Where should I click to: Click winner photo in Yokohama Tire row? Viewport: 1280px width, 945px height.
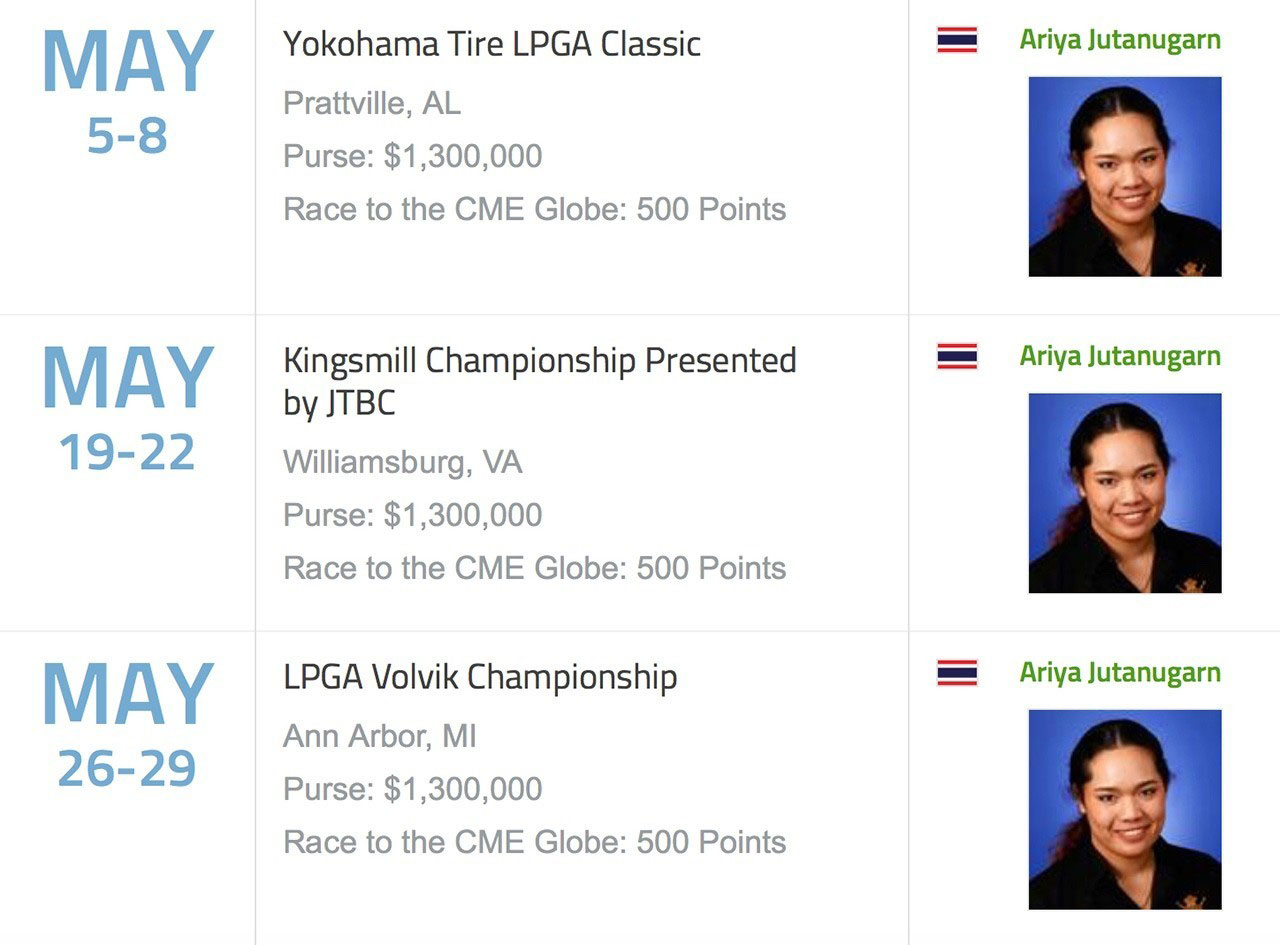1125,177
